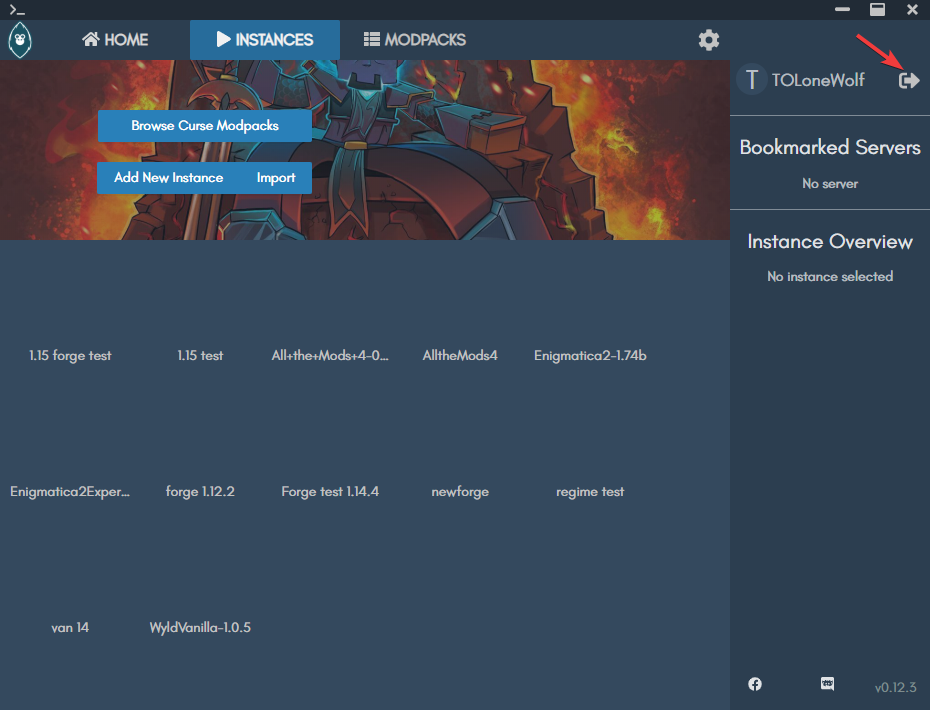
Task: Select the Enigmatica2Exper... instance
Action: click(x=70, y=492)
